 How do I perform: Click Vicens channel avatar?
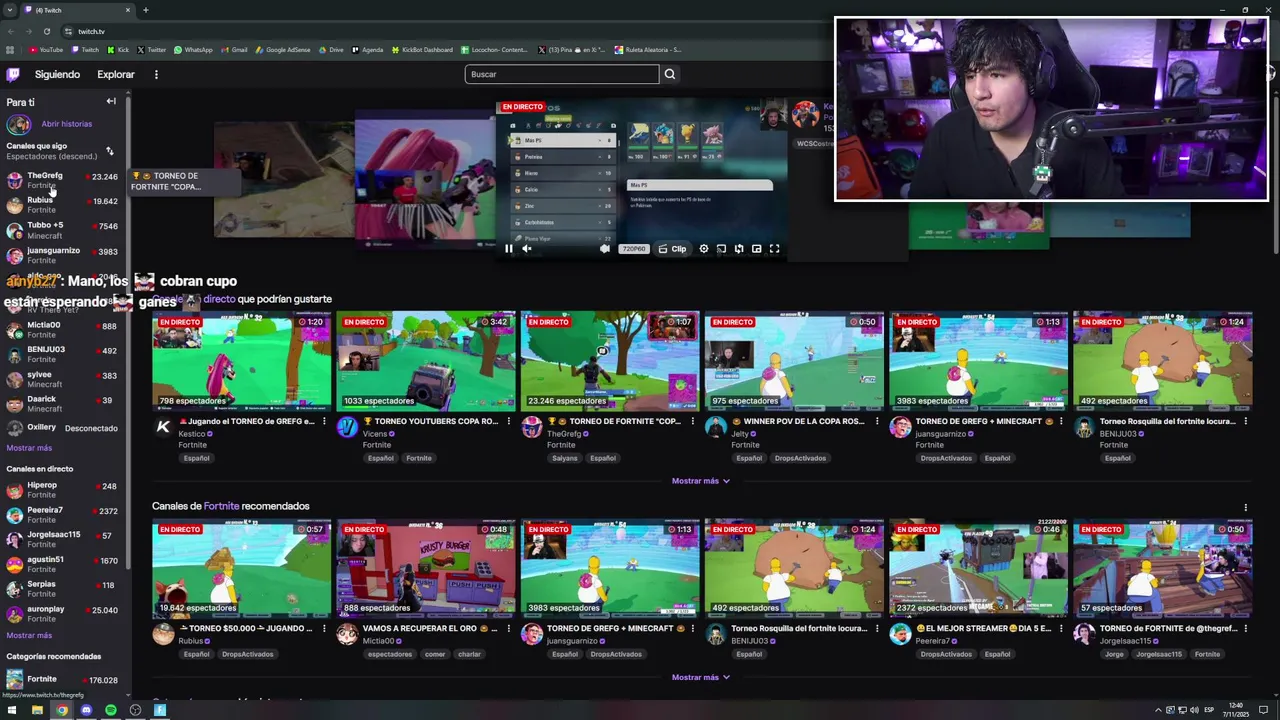click(x=347, y=428)
